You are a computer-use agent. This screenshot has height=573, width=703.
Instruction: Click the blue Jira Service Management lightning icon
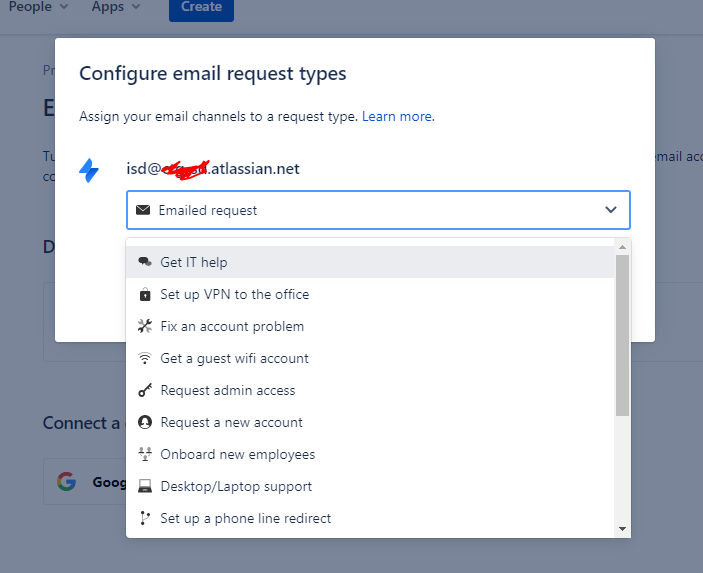[x=89, y=170]
